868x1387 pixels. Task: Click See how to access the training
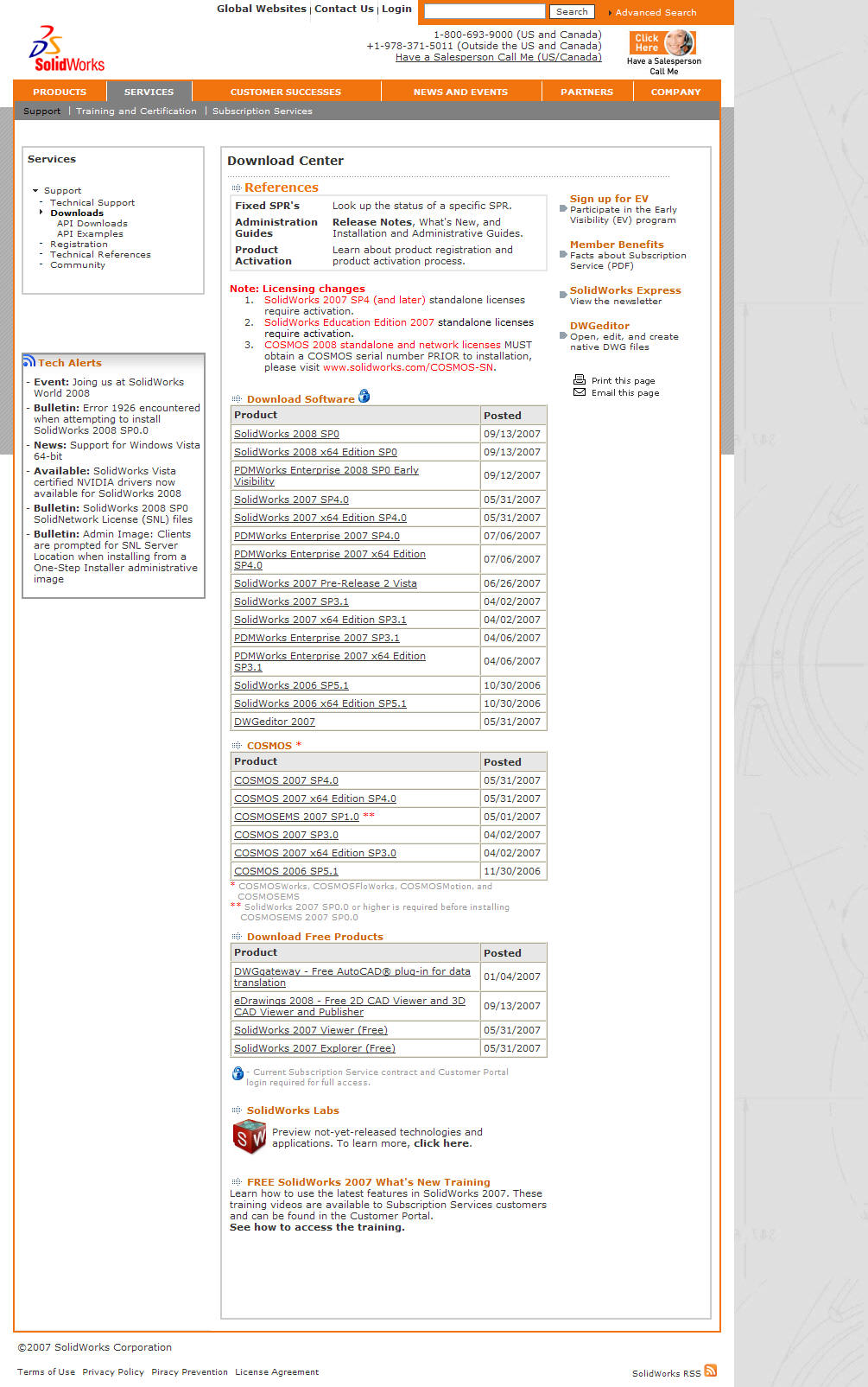(x=317, y=1227)
